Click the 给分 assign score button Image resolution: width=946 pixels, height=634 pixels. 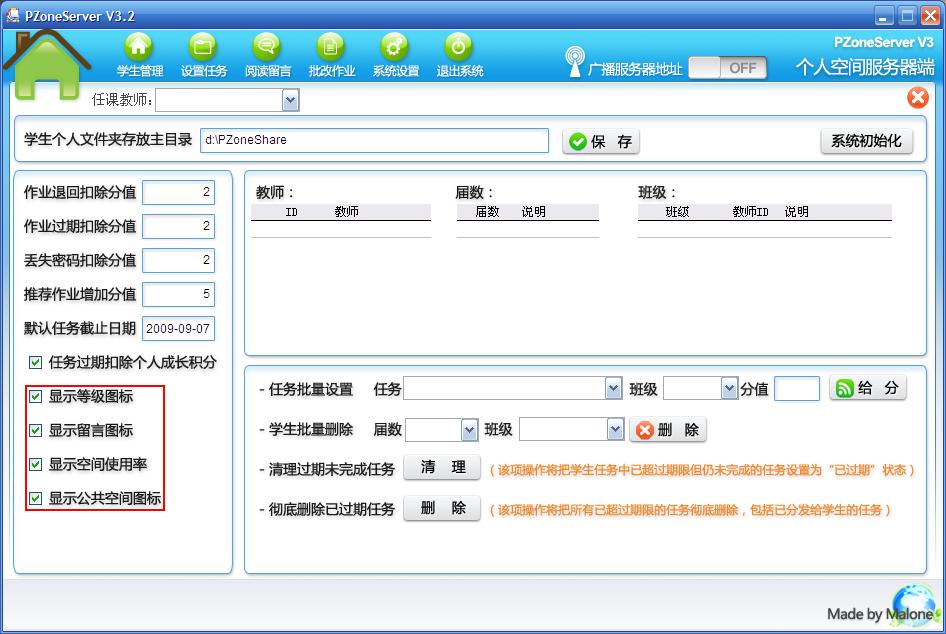pos(867,389)
